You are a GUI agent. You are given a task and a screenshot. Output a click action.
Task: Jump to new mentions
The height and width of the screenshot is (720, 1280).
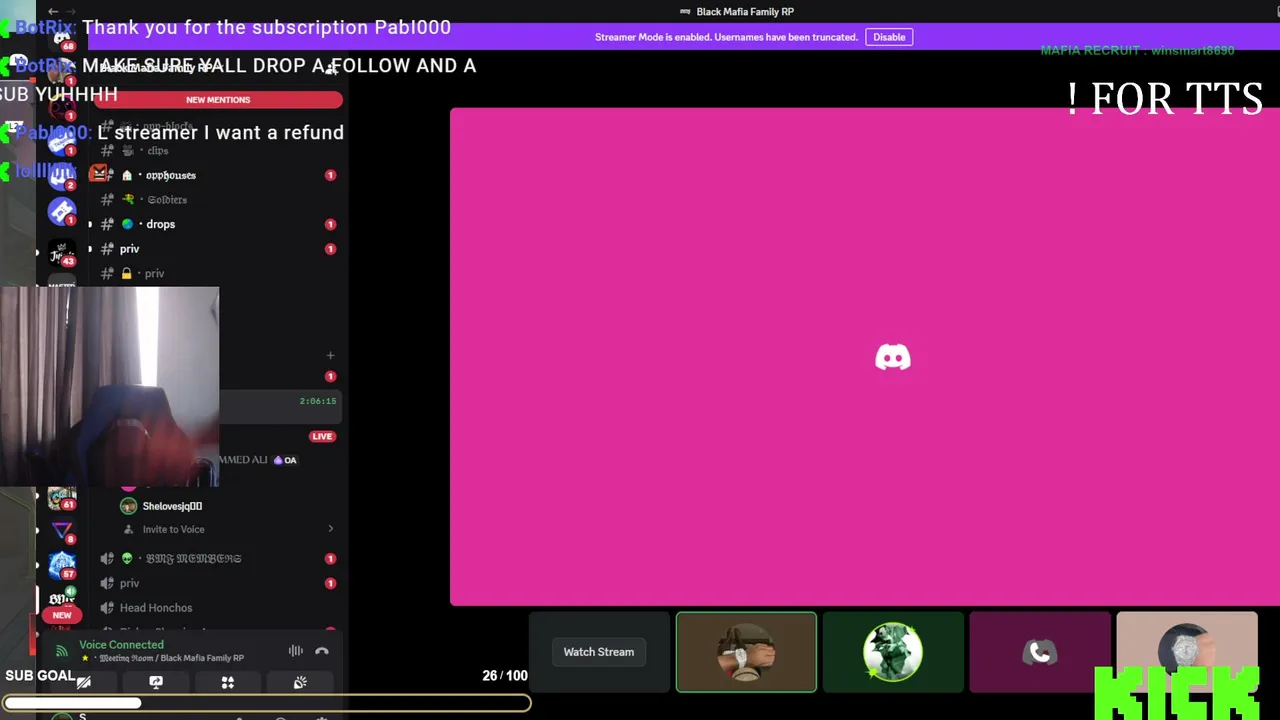click(x=218, y=100)
